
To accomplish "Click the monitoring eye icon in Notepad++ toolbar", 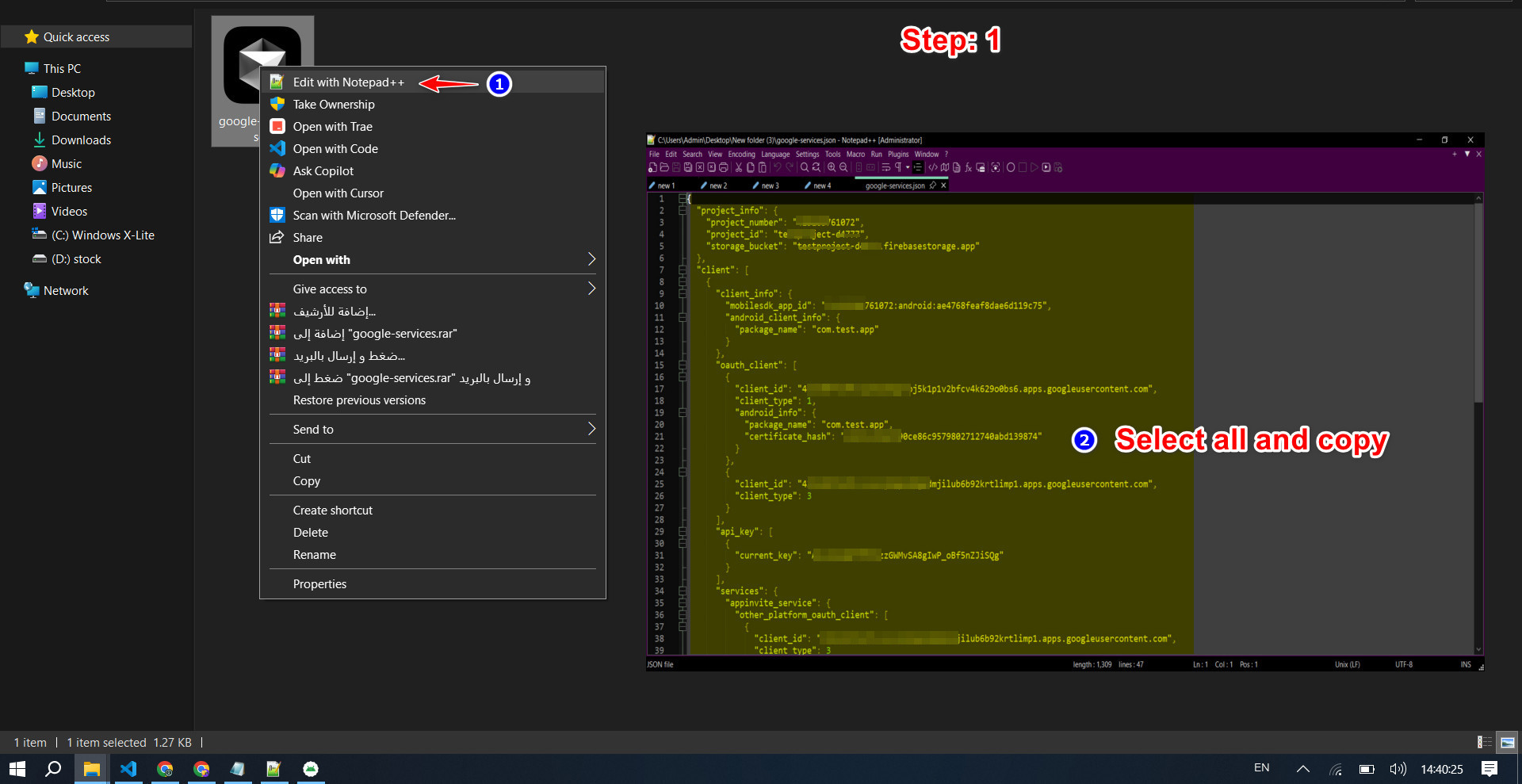I will 995,167.
